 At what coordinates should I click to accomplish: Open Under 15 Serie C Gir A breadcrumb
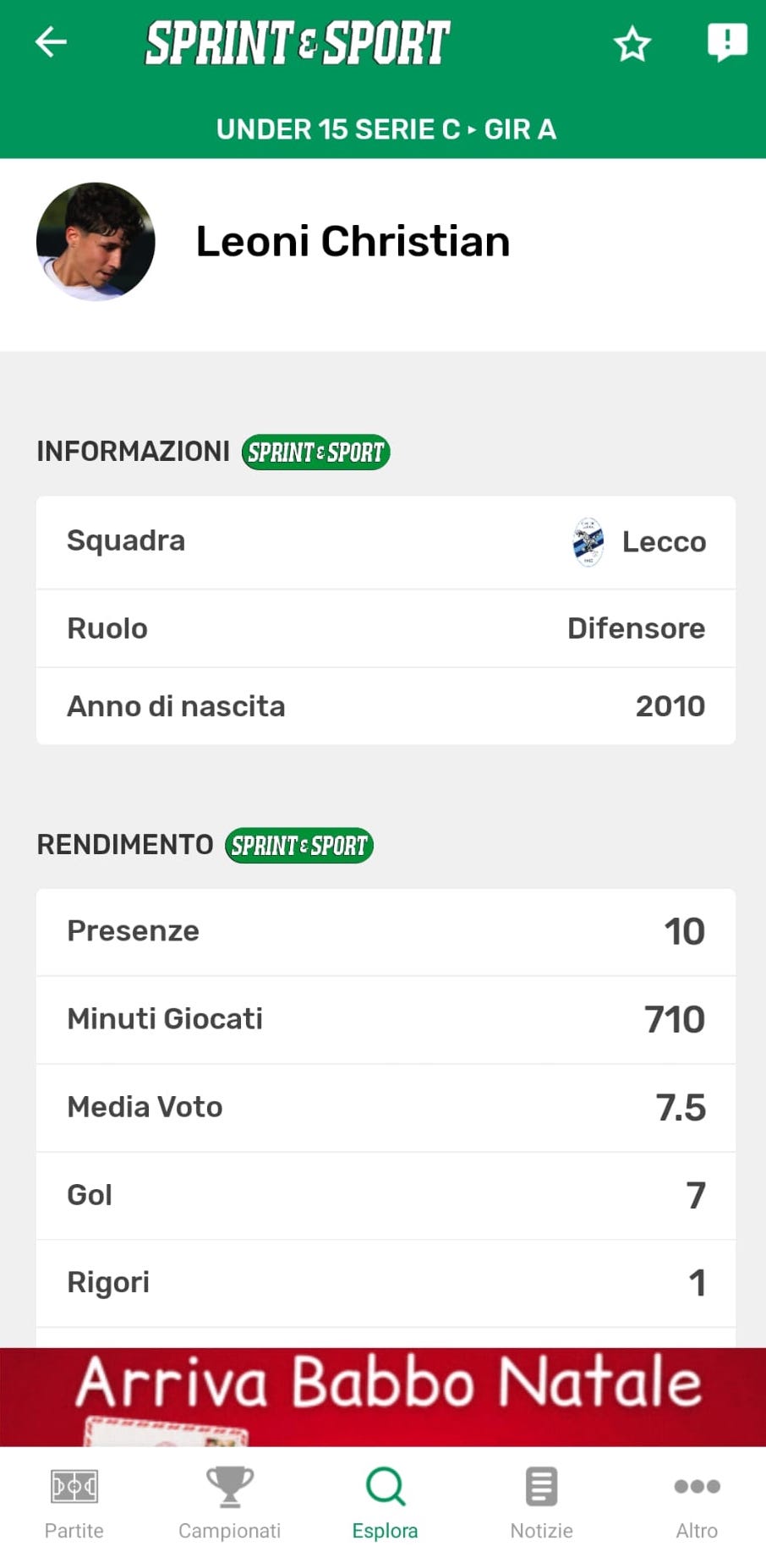pyautogui.click(x=386, y=129)
